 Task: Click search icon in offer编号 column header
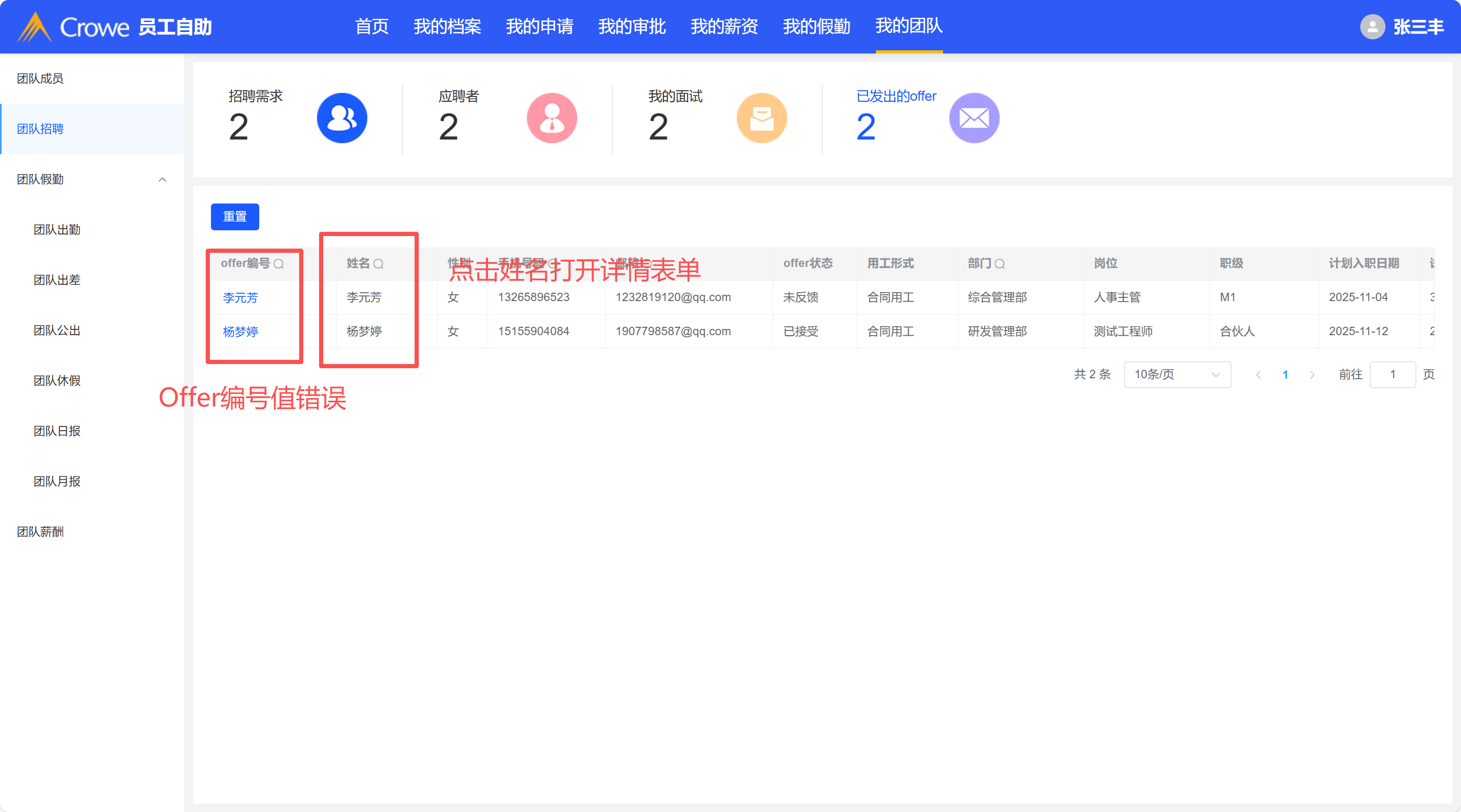(279, 264)
